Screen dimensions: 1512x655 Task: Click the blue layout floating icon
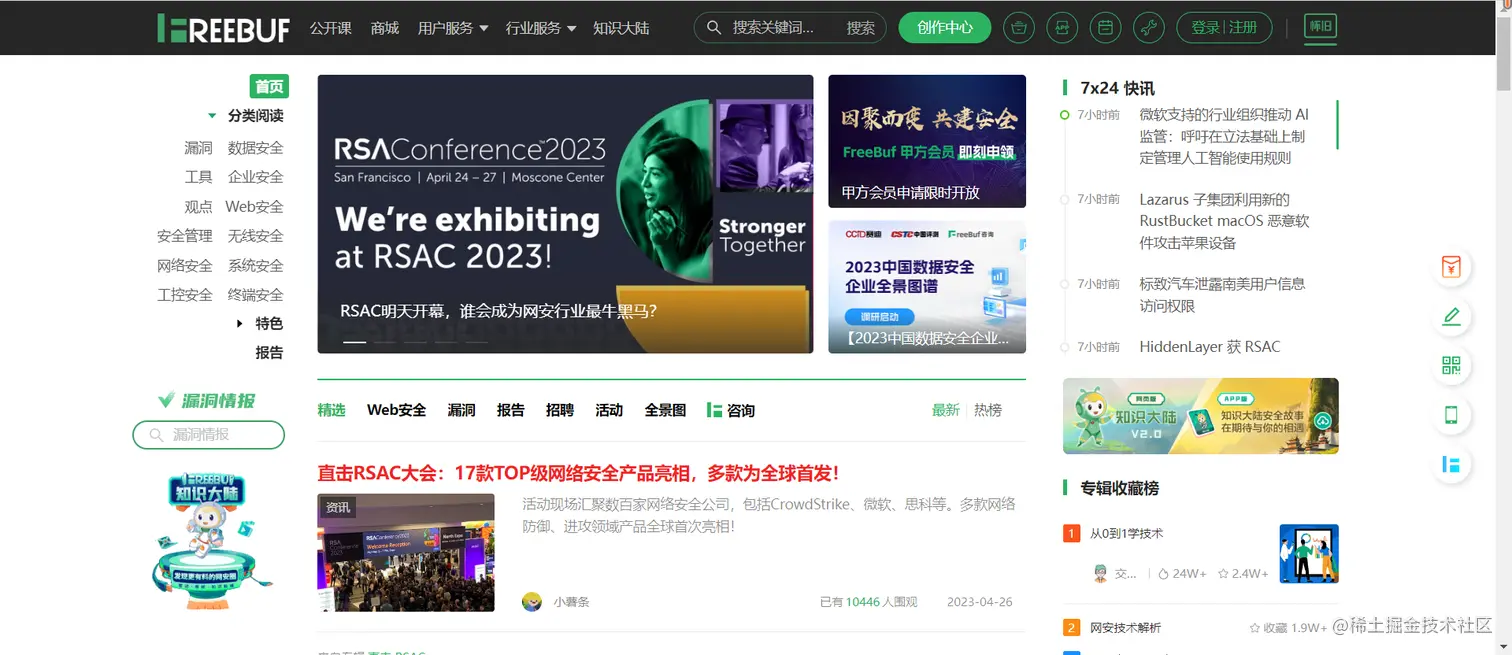pyautogui.click(x=1451, y=464)
